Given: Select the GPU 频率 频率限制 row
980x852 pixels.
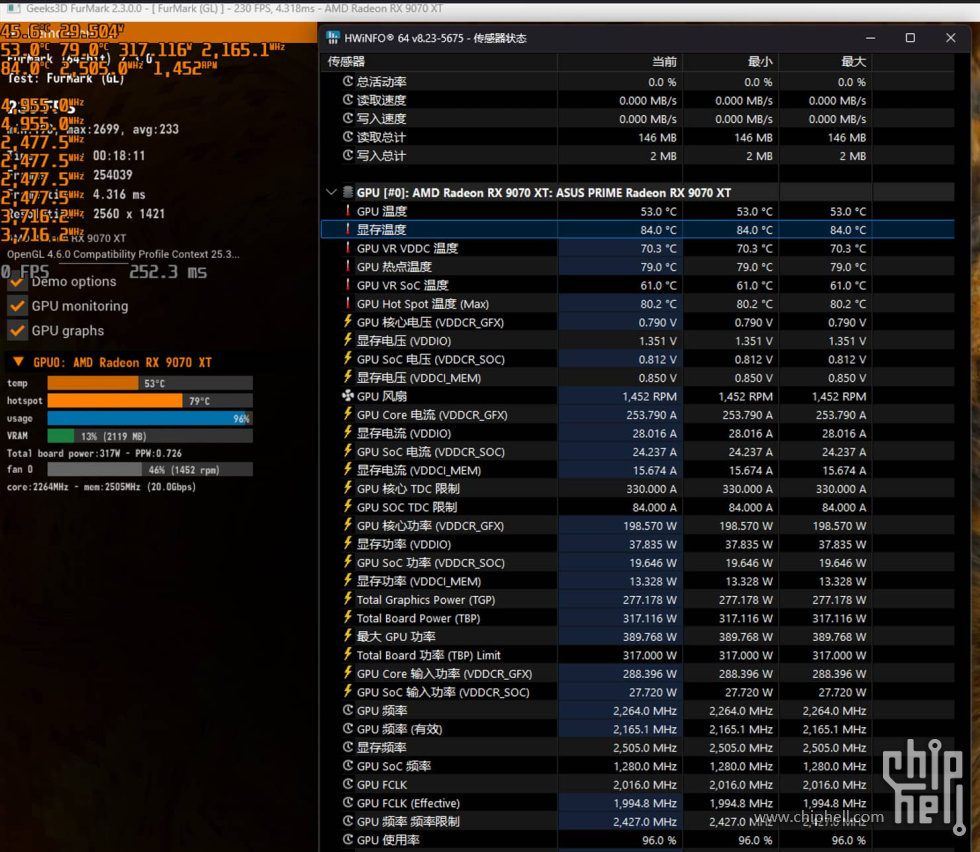Looking at the screenshot, I should [638, 821].
